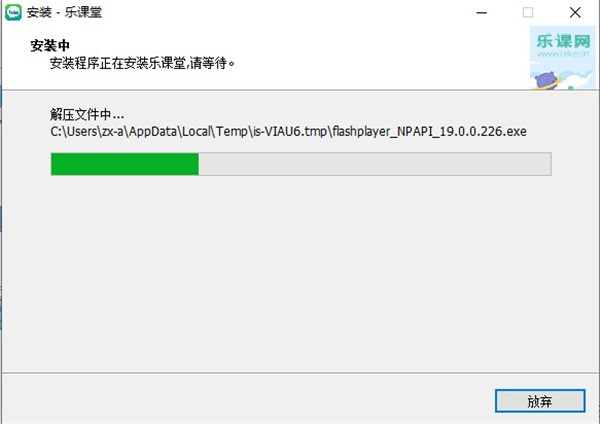Viewport: 600px width, 424px height.
Task: Minimize the installer window
Action: (481, 13)
